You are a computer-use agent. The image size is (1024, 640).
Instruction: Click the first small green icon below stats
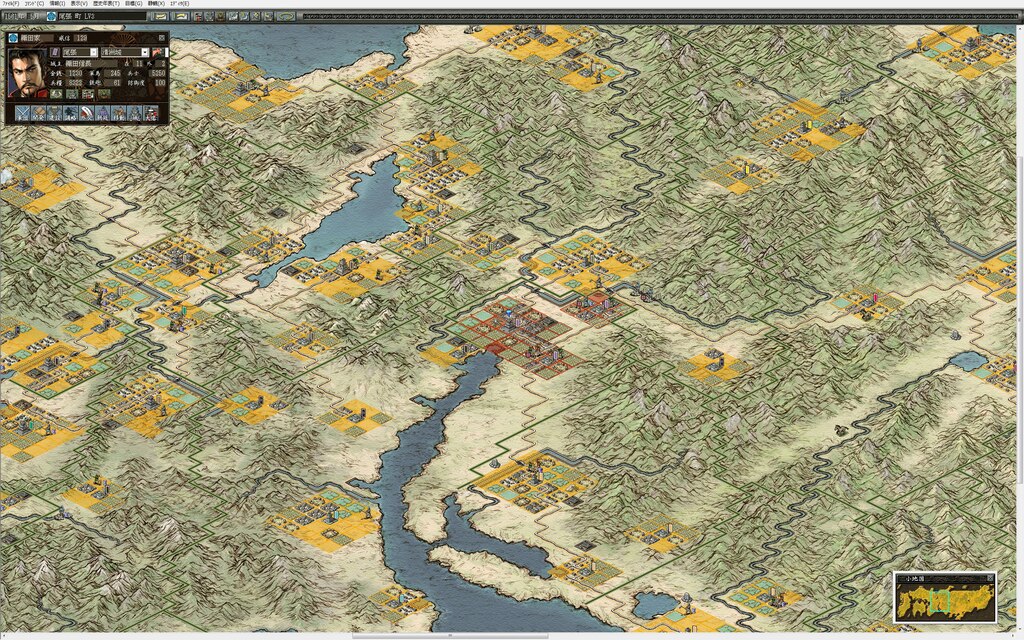pos(56,94)
